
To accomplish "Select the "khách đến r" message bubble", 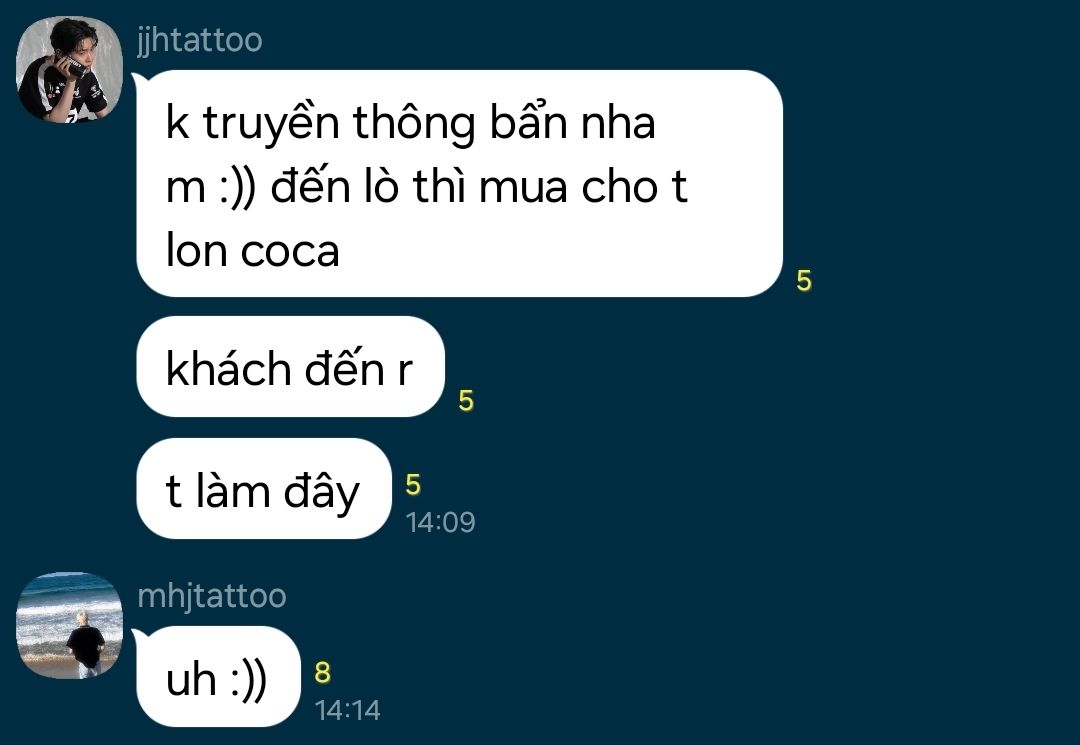I will (x=291, y=367).
